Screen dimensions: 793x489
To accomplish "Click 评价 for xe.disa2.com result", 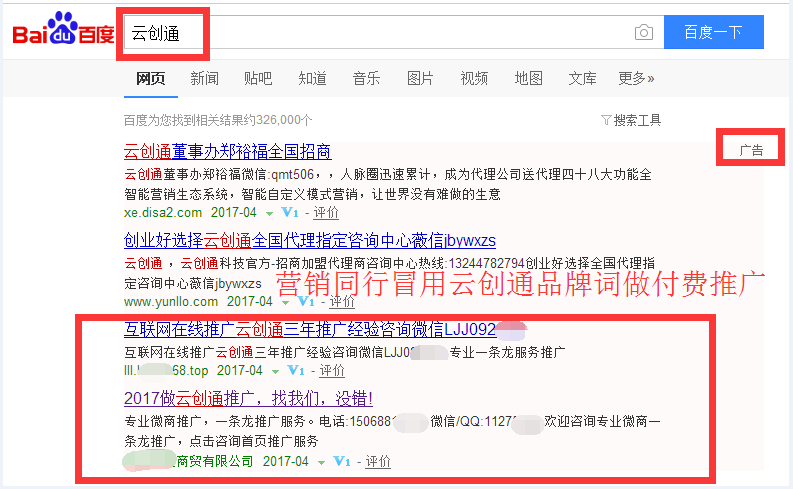I will [326, 213].
